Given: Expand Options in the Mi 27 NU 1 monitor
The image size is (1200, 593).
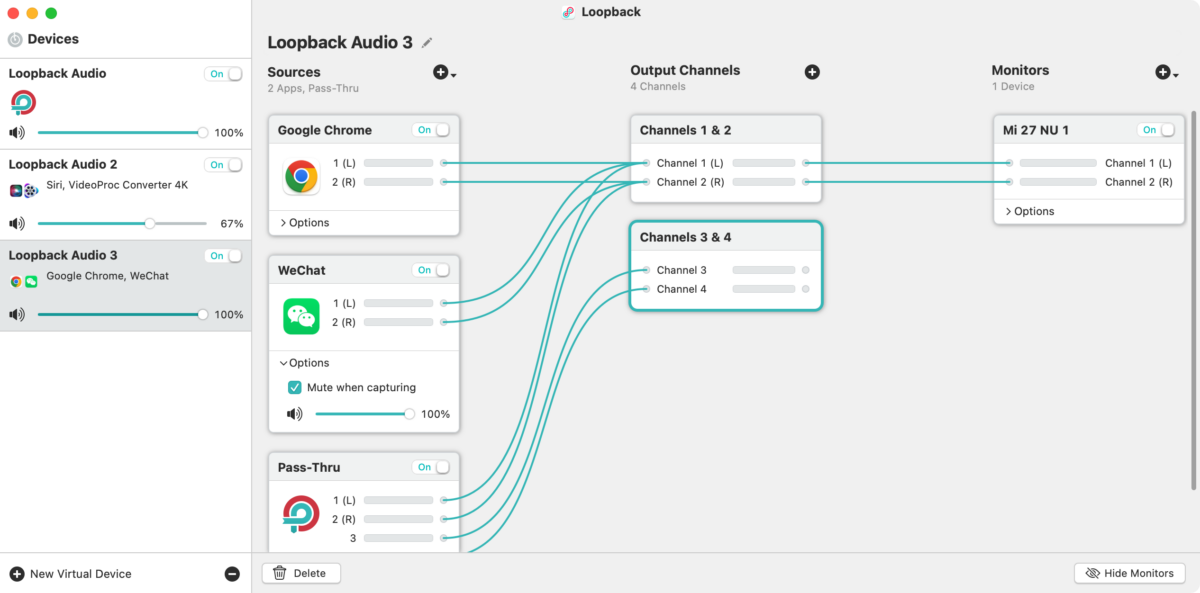Looking at the screenshot, I should coord(1029,211).
